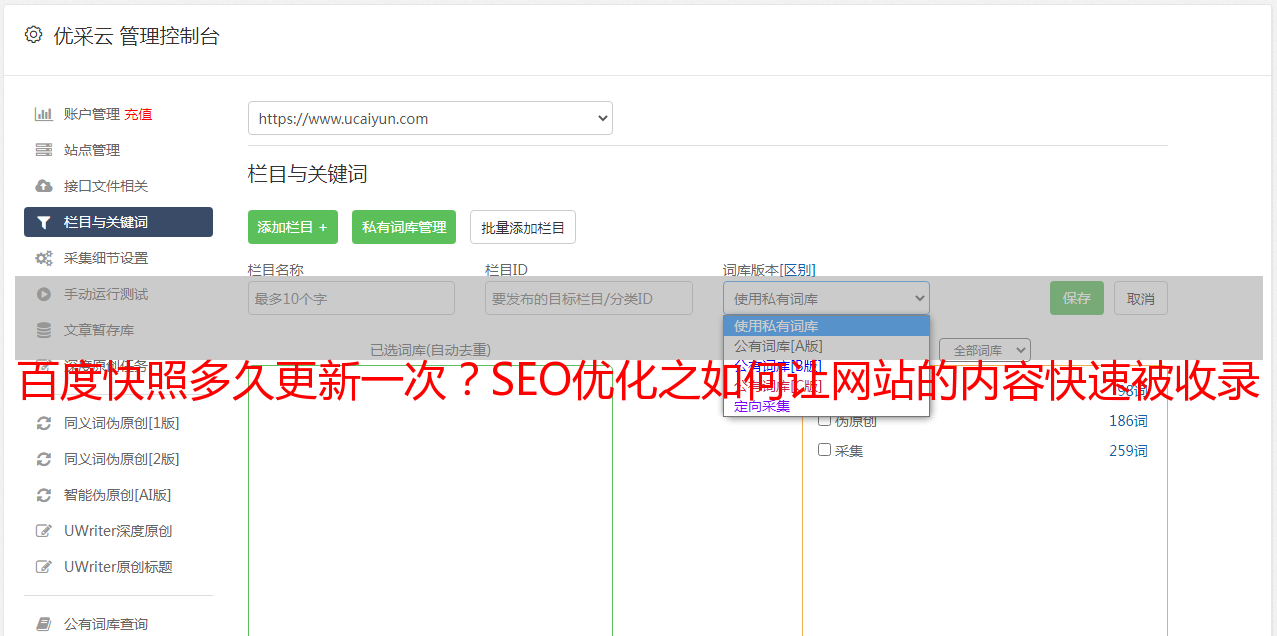This screenshot has height=636, width=1277.
Task: Open the 259词 link
Action: pos(1128,451)
